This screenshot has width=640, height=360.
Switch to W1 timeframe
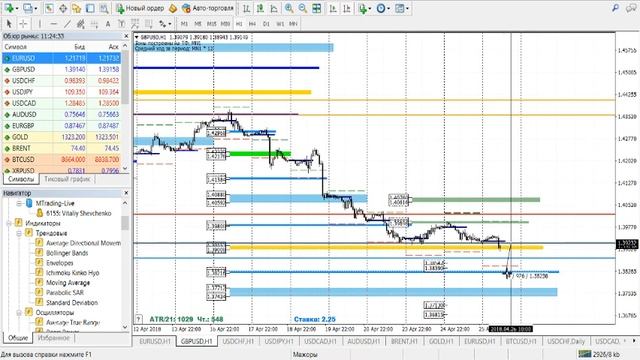pyautogui.click(x=280, y=24)
